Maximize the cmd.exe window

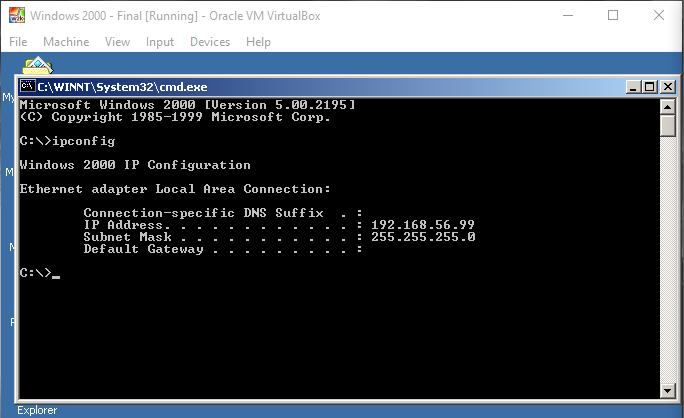pos(649,87)
